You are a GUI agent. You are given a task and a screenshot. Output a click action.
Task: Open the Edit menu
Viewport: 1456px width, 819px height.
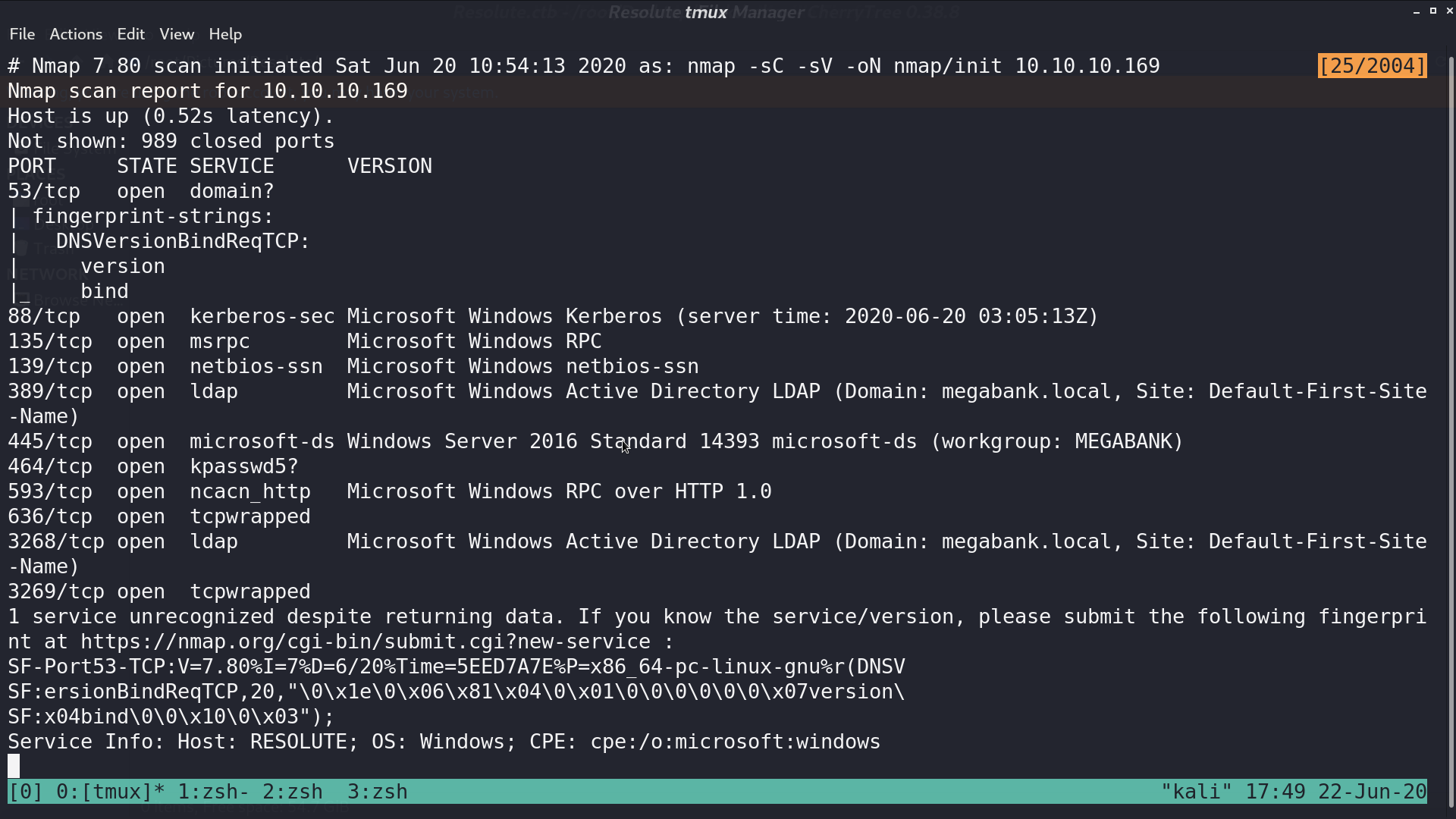coord(130,34)
